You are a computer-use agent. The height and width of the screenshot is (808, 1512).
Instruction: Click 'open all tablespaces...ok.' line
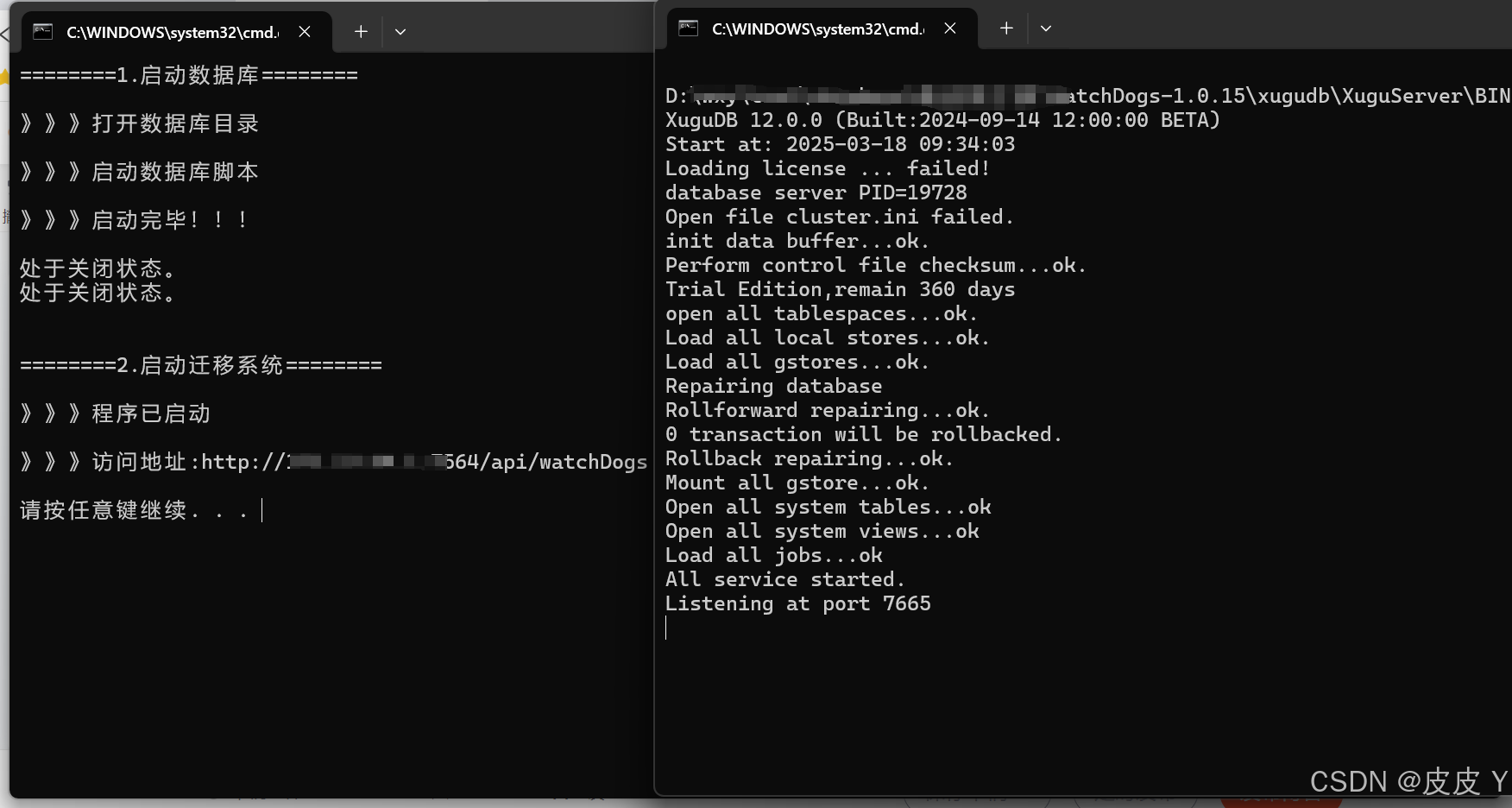(x=822, y=313)
